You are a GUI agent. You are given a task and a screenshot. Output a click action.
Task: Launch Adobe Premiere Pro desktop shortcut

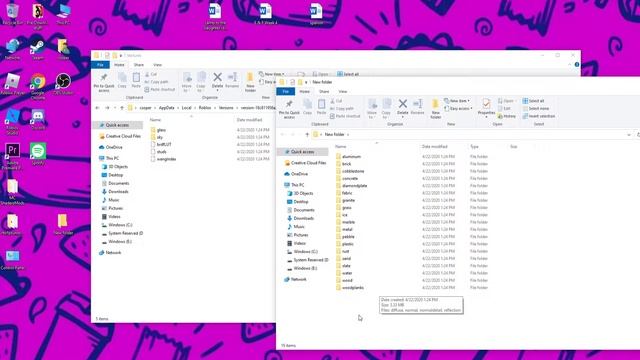coord(12,155)
